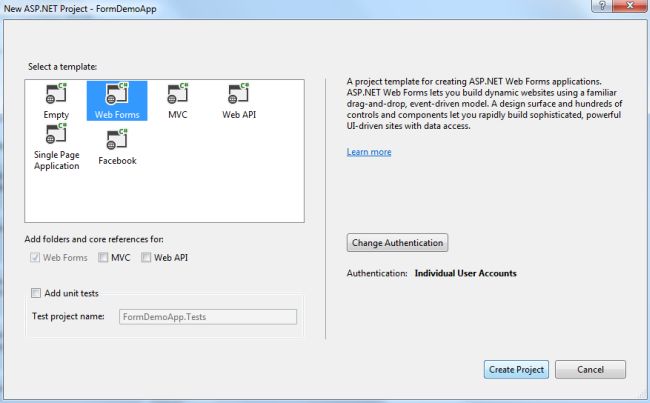This screenshot has height=403, width=650.
Task: Open the Change Authentication dialog
Action: tap(397, 243)
